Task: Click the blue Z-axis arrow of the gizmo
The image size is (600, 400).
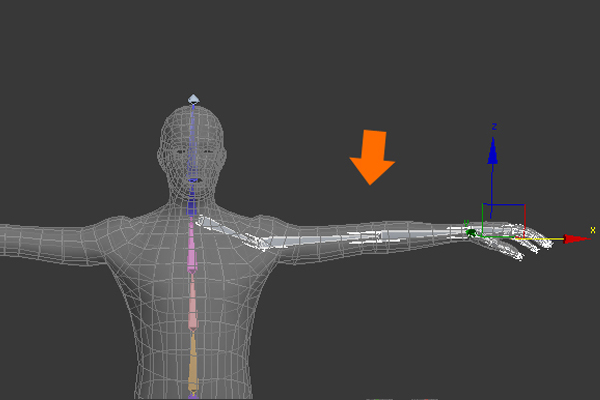Action: point(492,151)
